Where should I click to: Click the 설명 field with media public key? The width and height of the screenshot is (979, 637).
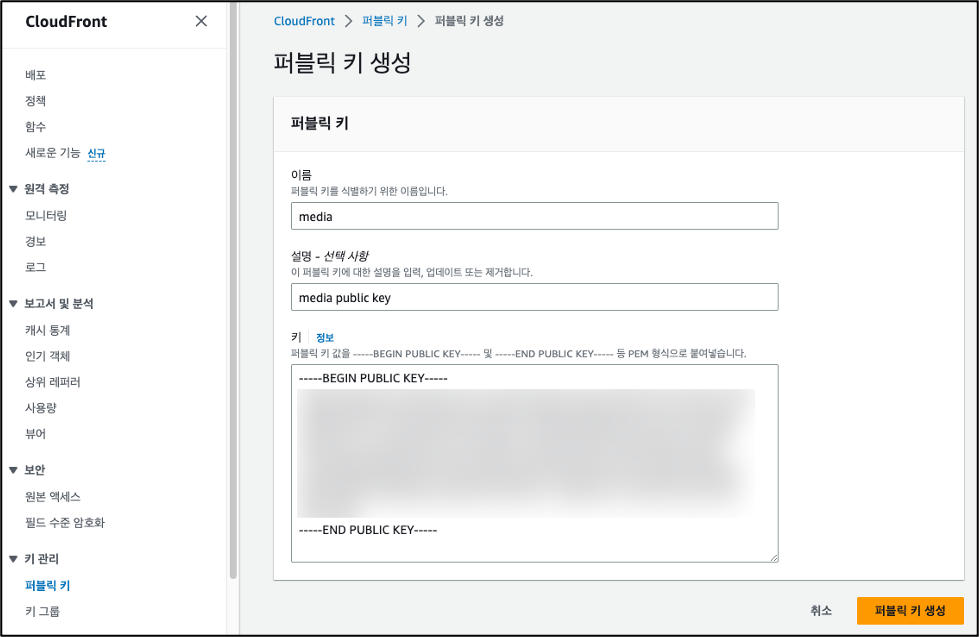(x=534, y=297)
